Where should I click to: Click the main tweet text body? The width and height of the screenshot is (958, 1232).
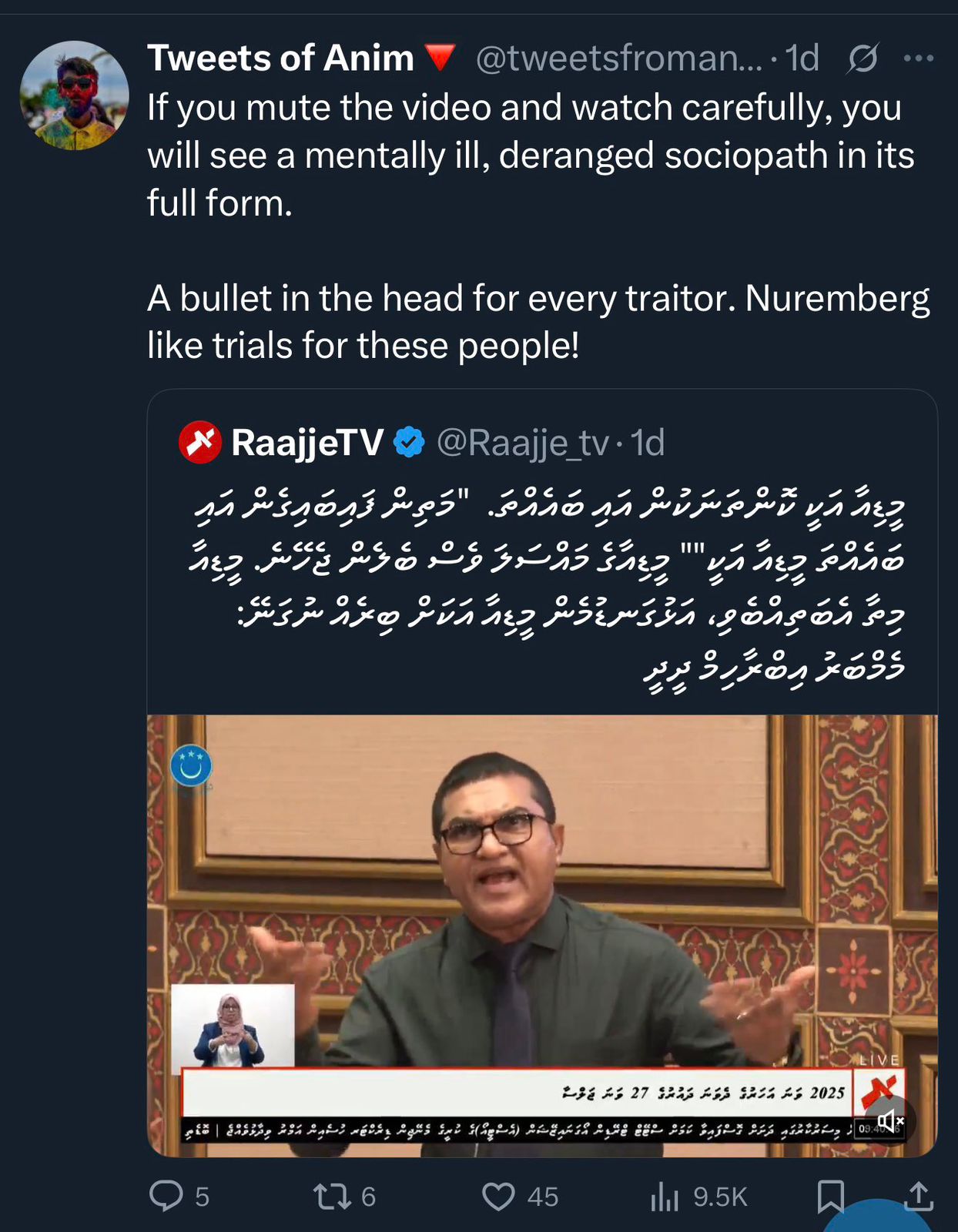click(538, 226)
